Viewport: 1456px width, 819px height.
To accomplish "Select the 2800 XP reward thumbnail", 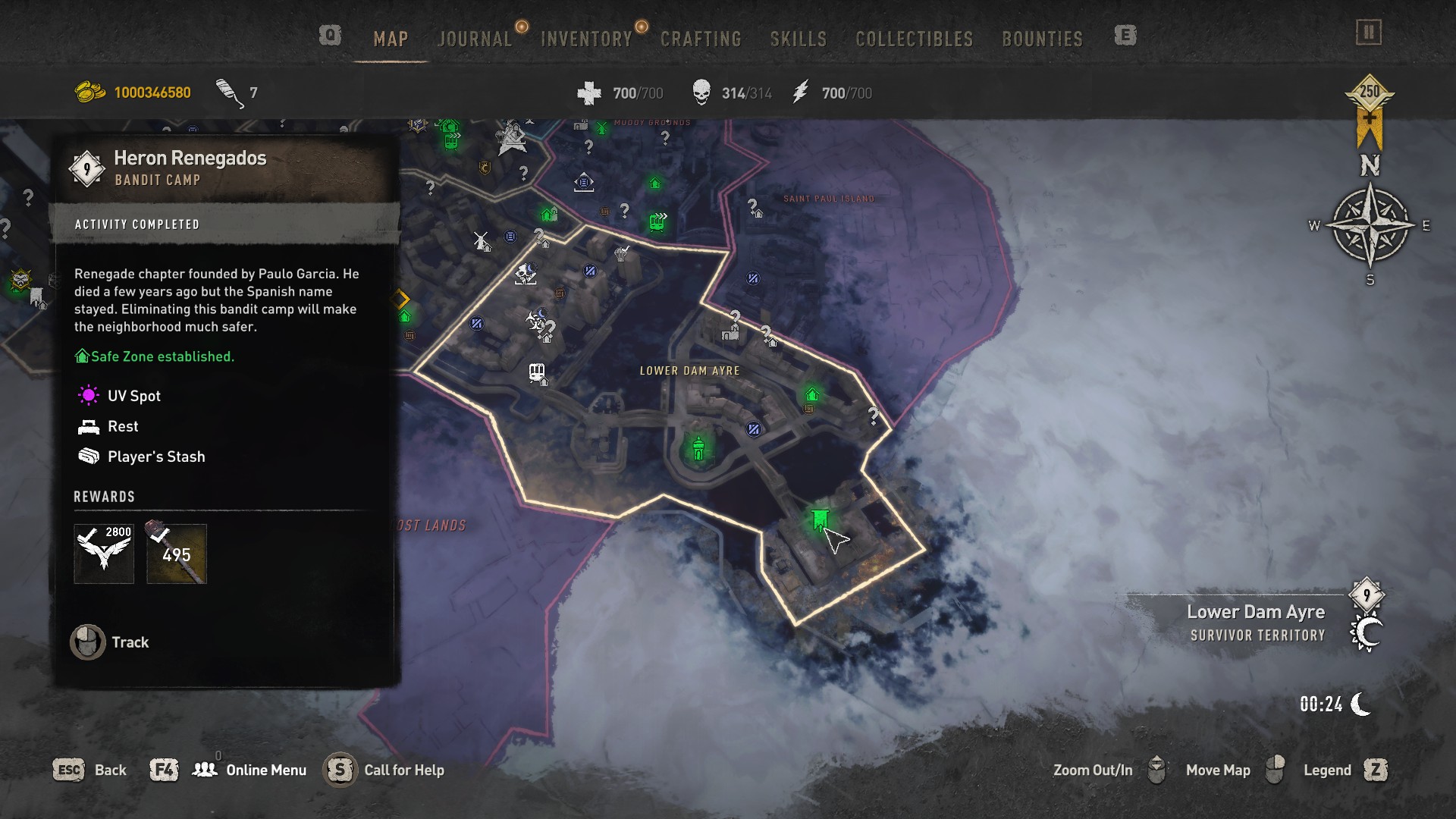I will pyautogui.click(x=104, y=554).
